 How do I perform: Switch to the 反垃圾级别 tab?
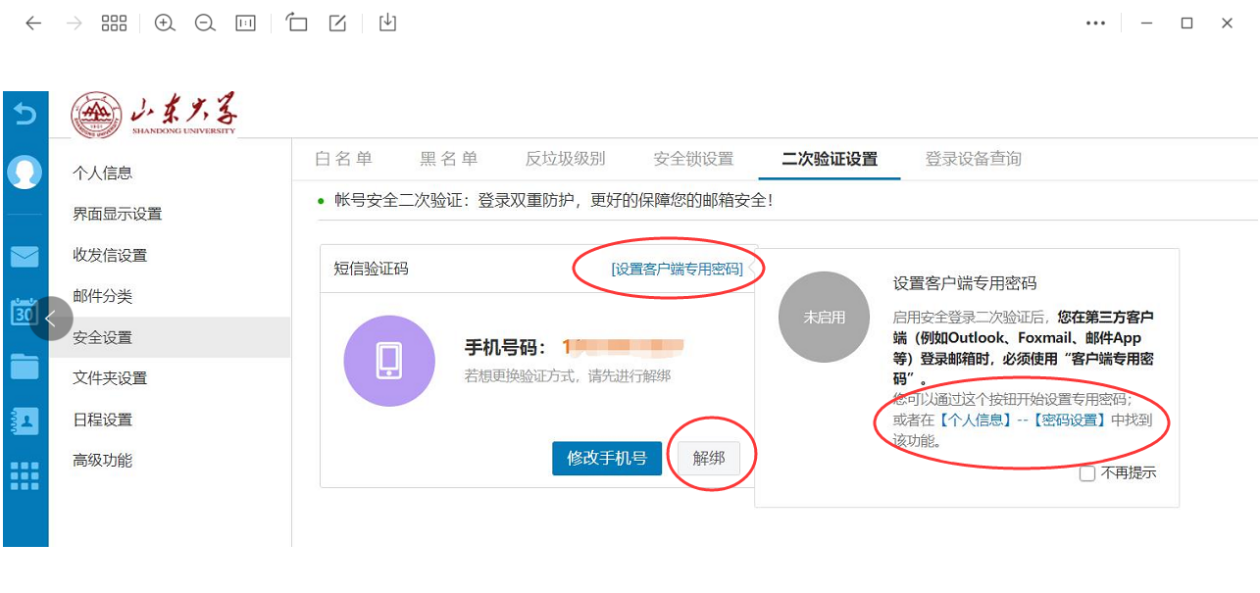click(x=565, y=159)
